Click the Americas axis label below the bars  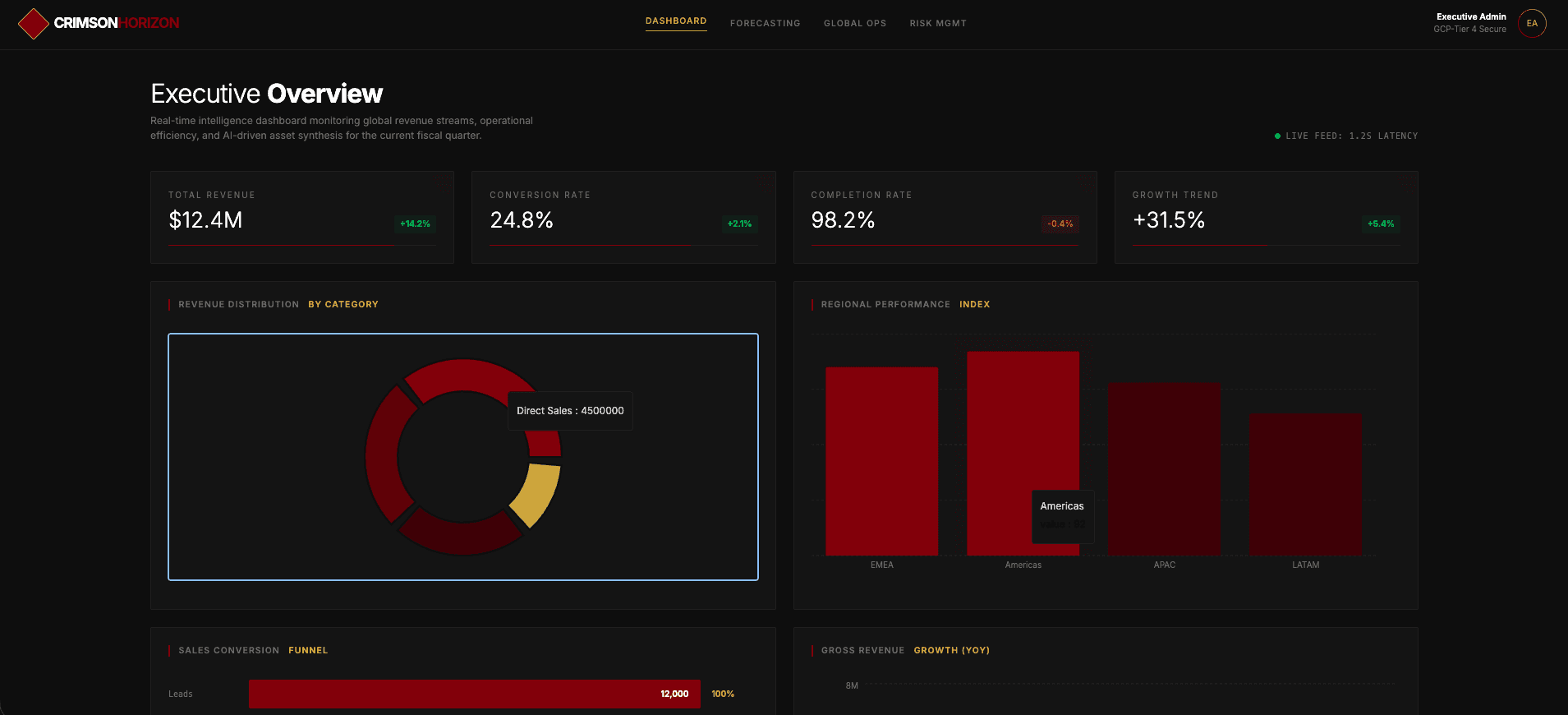[x=1023, y=565]
